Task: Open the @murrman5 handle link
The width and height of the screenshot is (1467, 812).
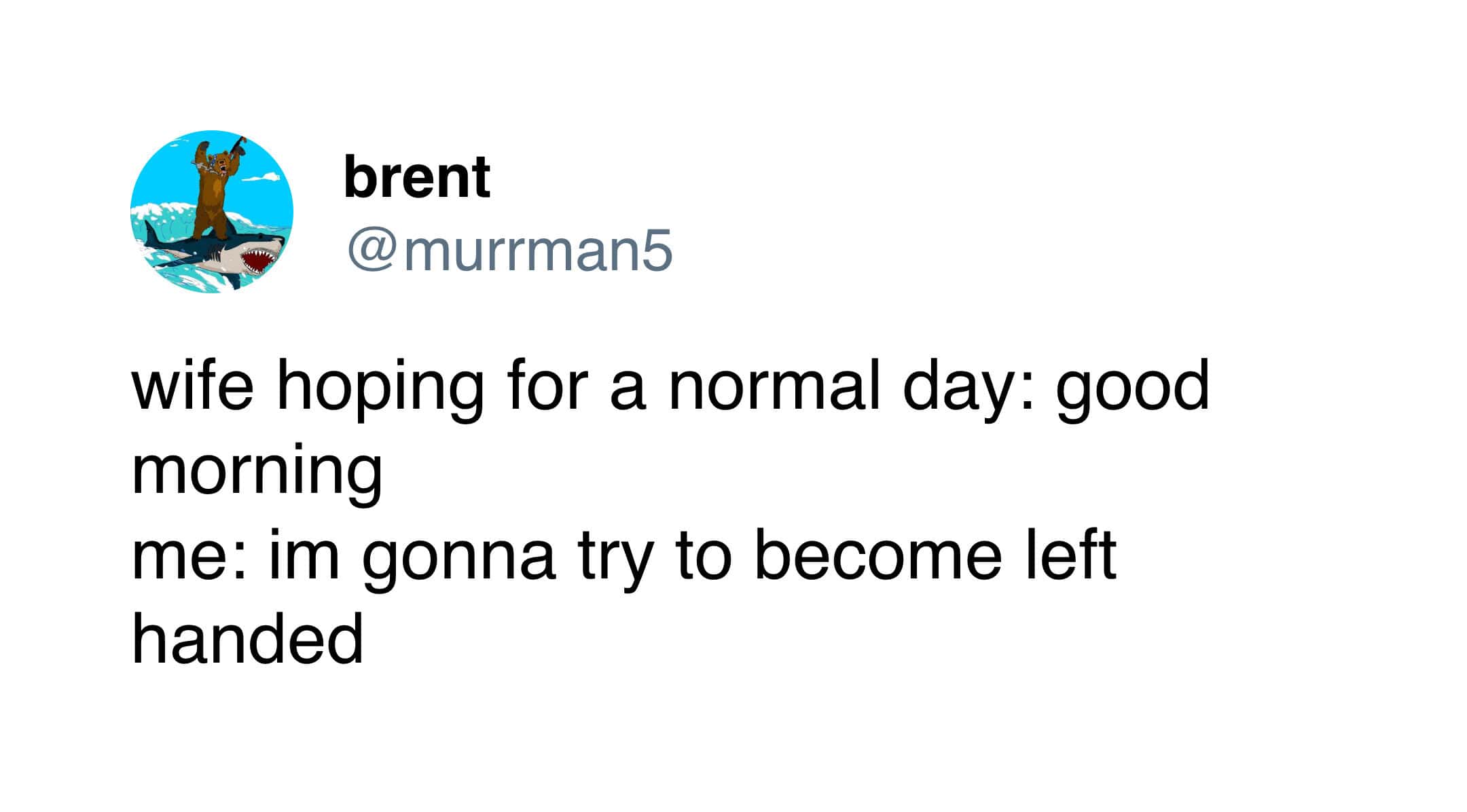Action: [x=509, y=251]
